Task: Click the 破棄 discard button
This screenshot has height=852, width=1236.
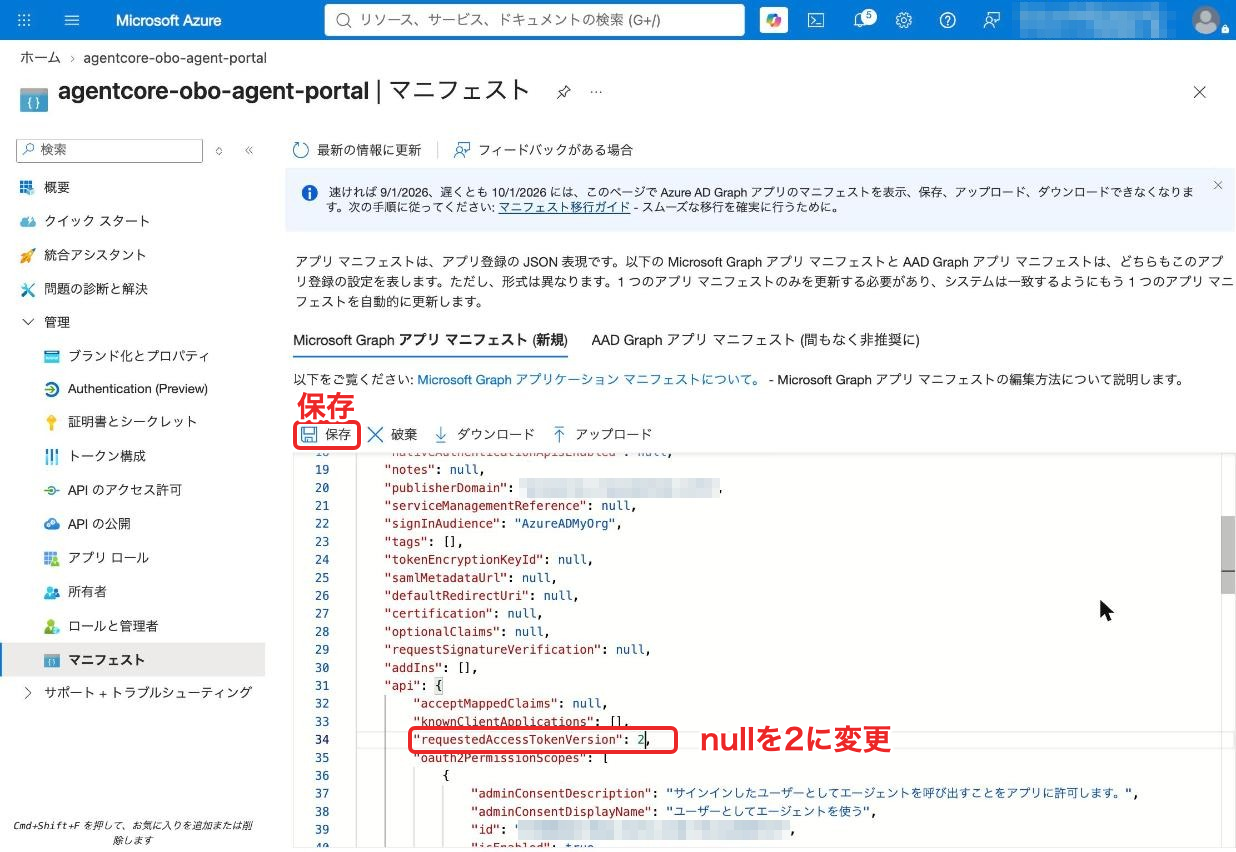Action: coord(392,434)
